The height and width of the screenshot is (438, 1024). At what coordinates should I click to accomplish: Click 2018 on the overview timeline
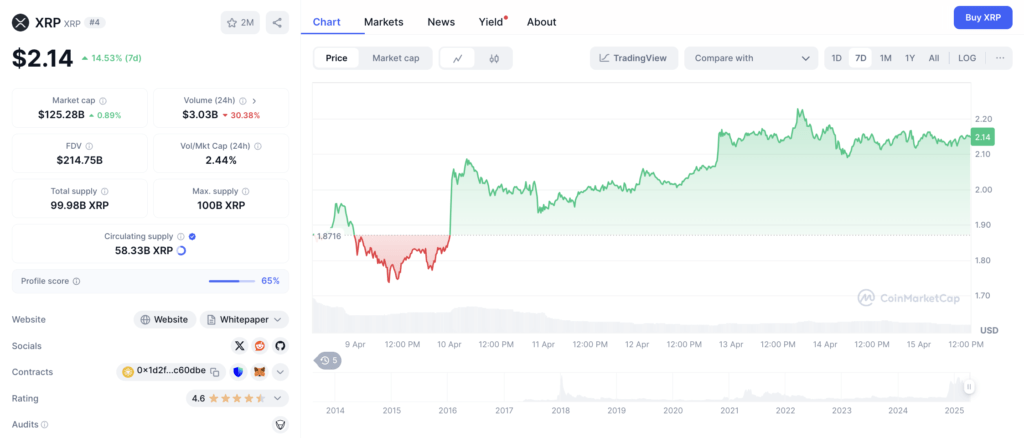[x=560, y=411]
